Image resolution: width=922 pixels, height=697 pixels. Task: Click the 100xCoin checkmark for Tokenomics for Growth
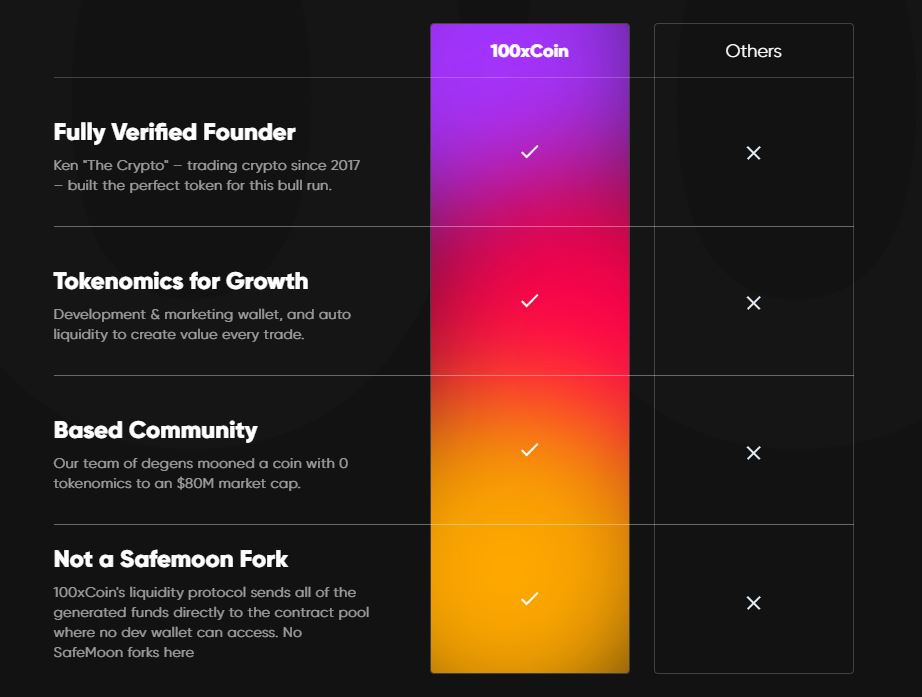point(530,301)
